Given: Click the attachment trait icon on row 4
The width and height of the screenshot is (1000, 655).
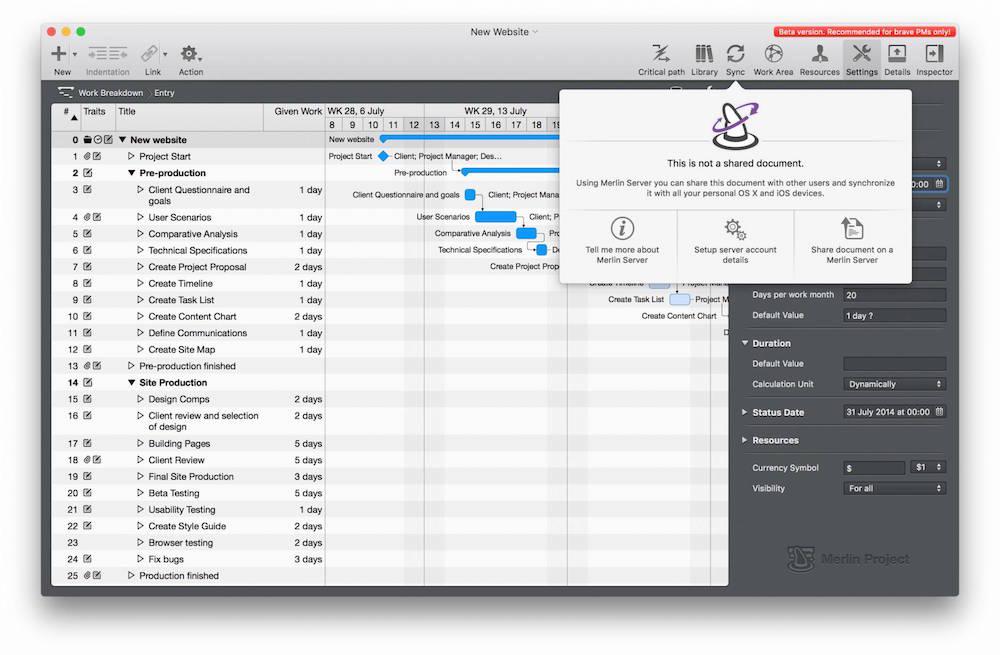Looking at the screenshot, I should point(87,217).
